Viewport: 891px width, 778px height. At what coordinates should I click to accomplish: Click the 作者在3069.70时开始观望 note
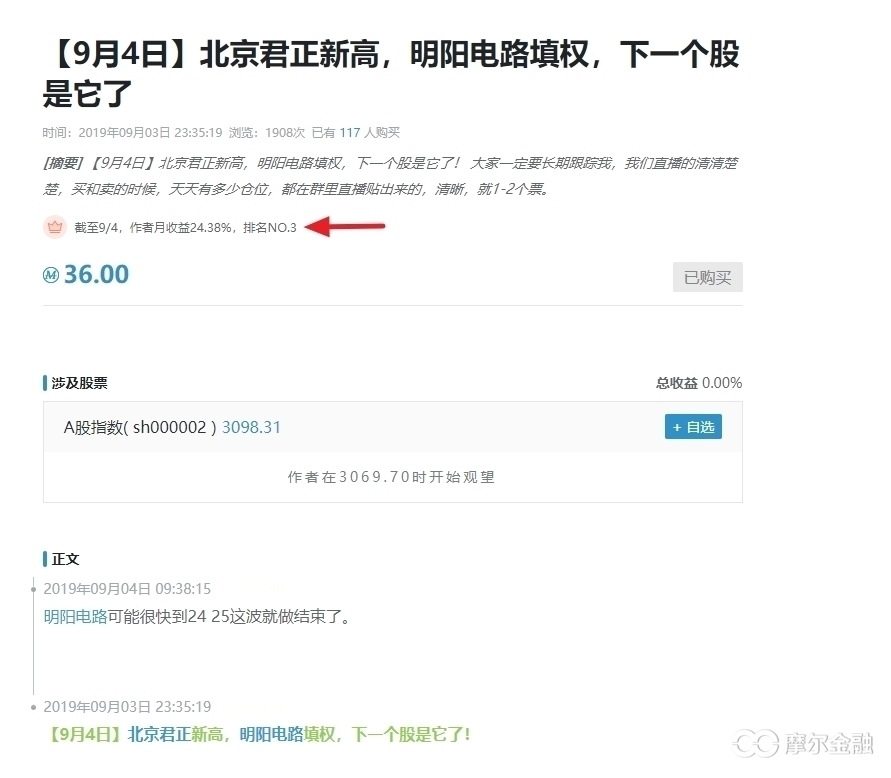[391, 477]
